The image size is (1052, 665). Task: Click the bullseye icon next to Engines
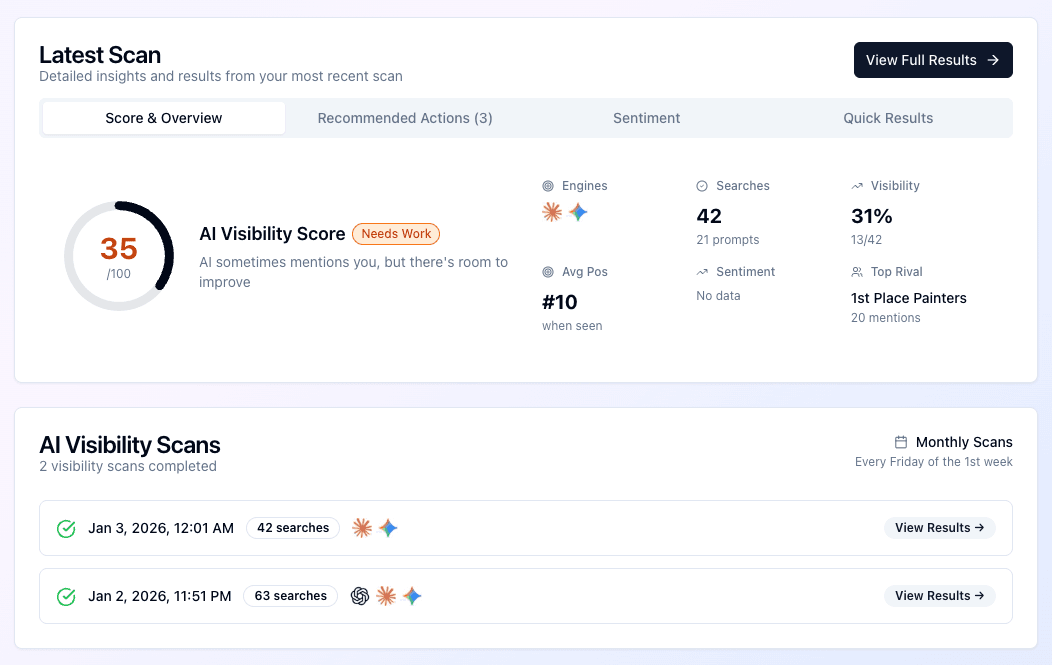[x=547, y=186]
